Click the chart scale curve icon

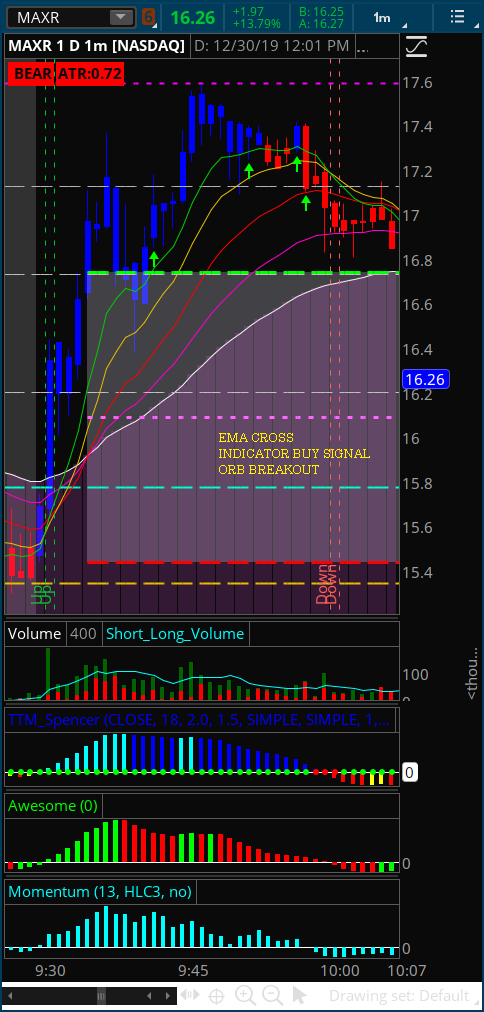[416, 47]
